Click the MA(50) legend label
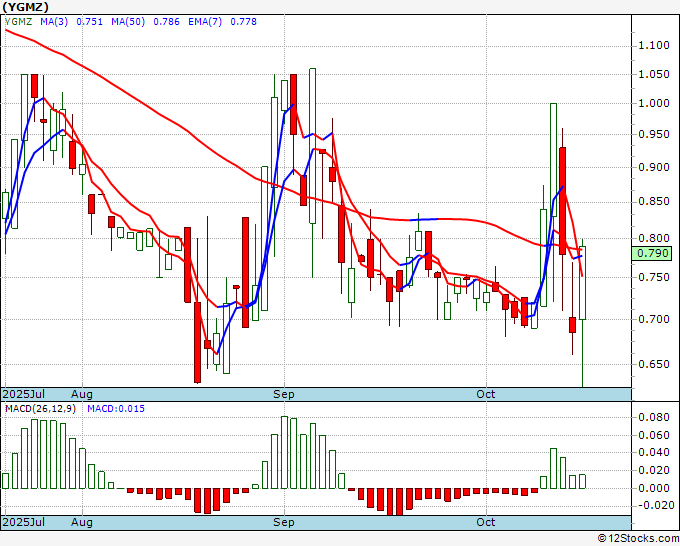Image resolution: width=680 pixels, height=546 pixels. 128,22
